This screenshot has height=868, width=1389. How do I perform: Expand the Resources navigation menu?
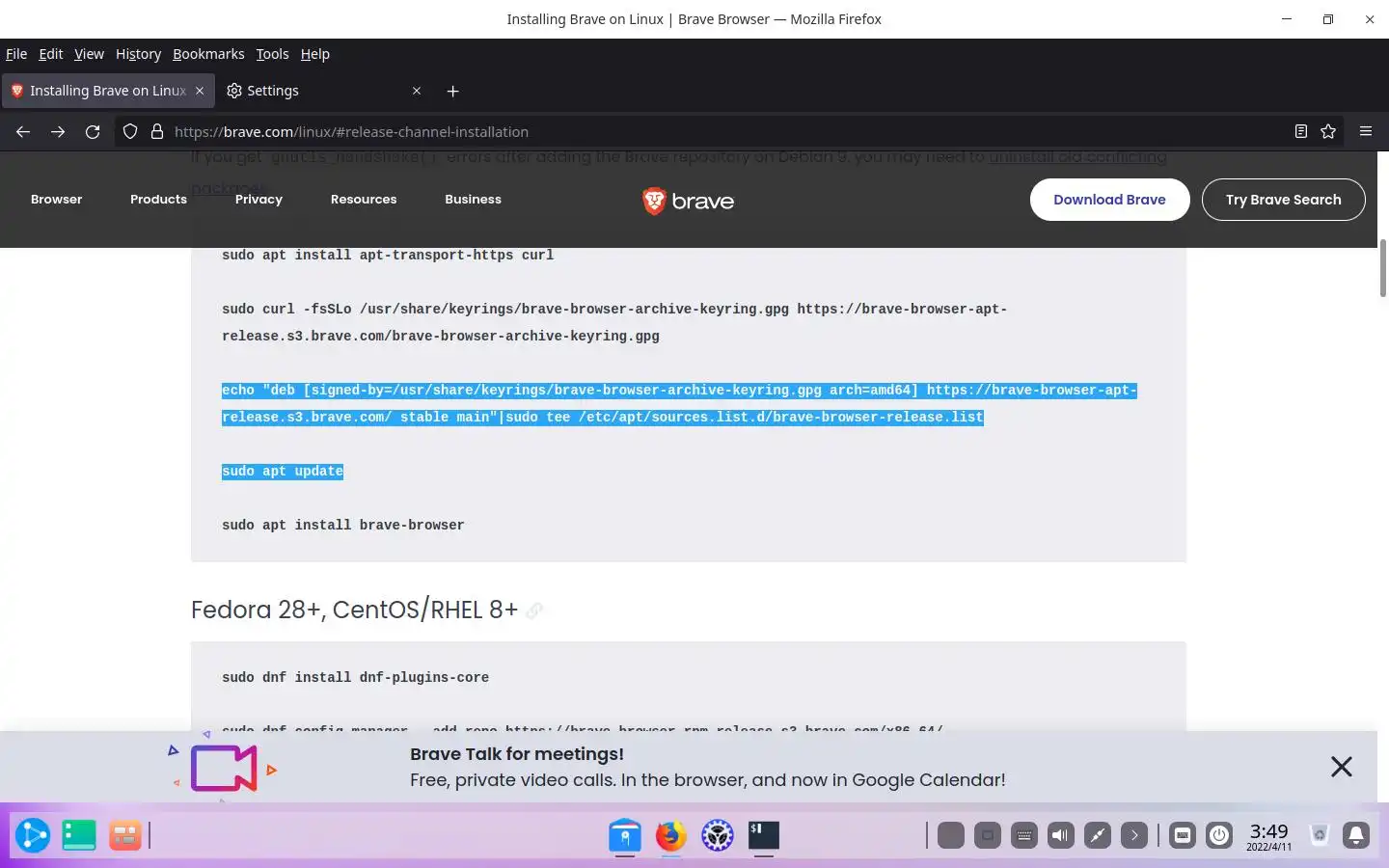point(364,200)
